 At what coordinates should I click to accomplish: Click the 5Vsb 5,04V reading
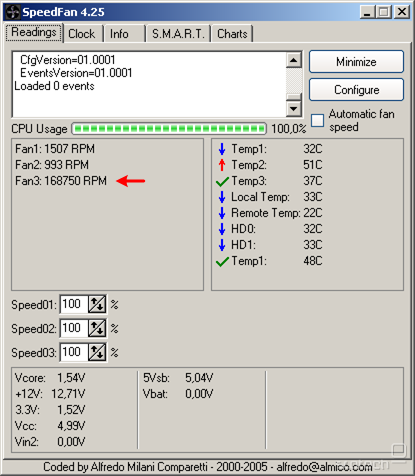(x=178, y=378)
